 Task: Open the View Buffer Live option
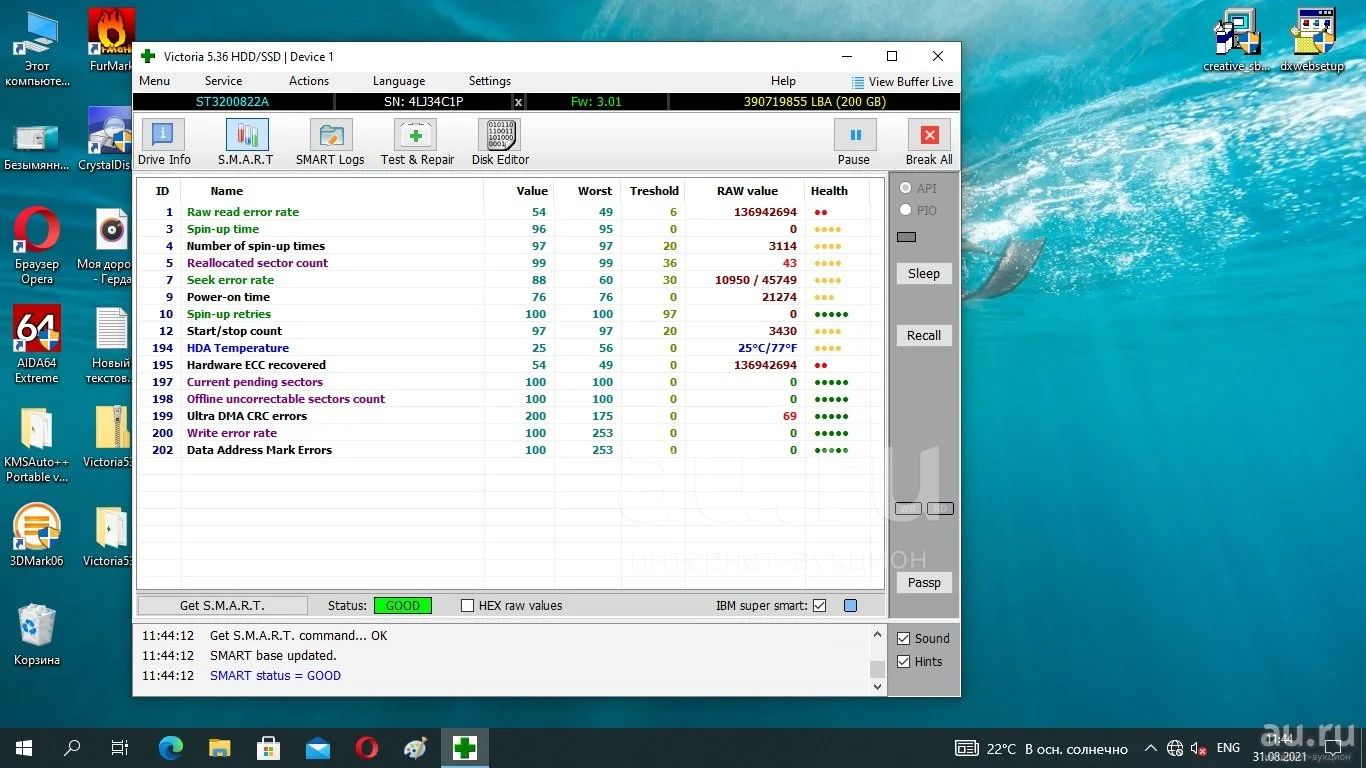pyautogui.click(x=902, y=82)
